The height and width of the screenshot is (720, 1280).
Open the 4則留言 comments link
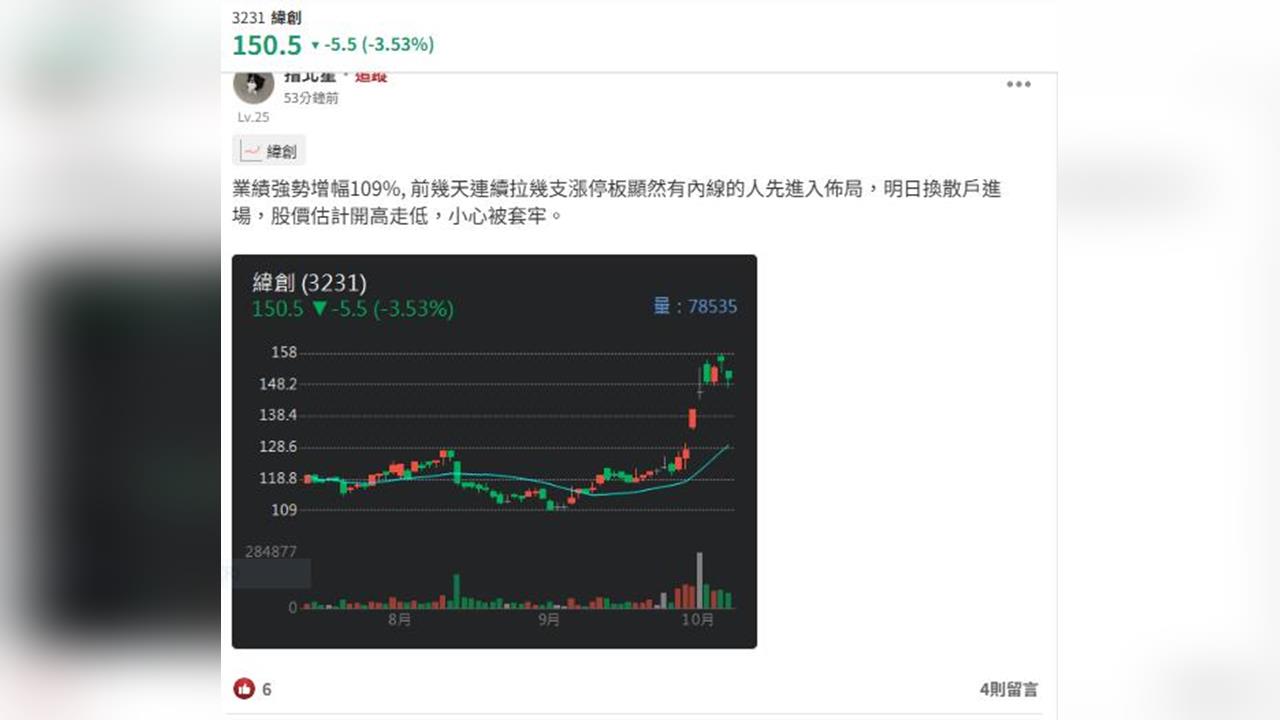(x=1008, y=689)
